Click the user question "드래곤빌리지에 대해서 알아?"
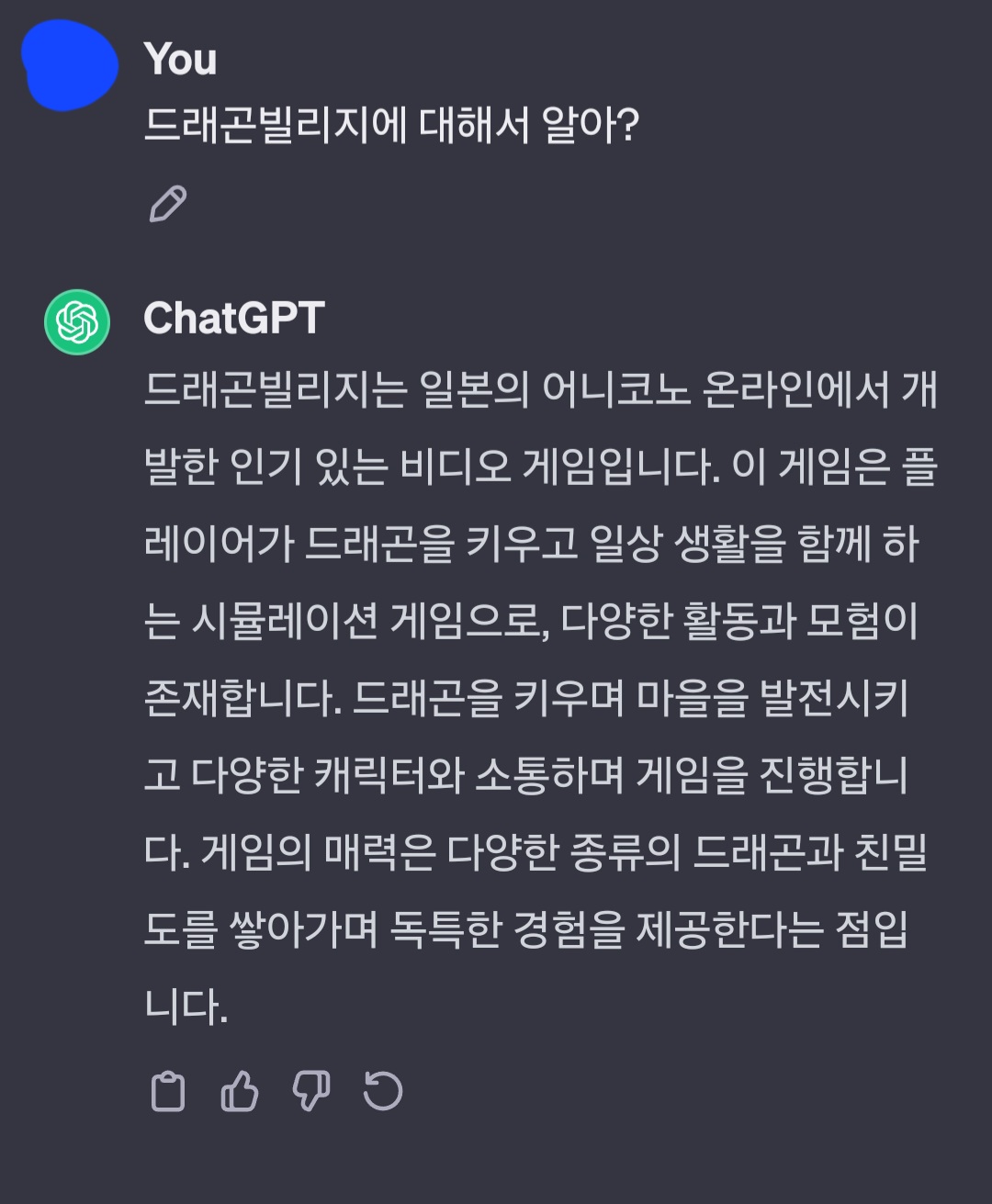Image resolution: width=992 pixels, height=1204 pixels. (x=391, y=124)
